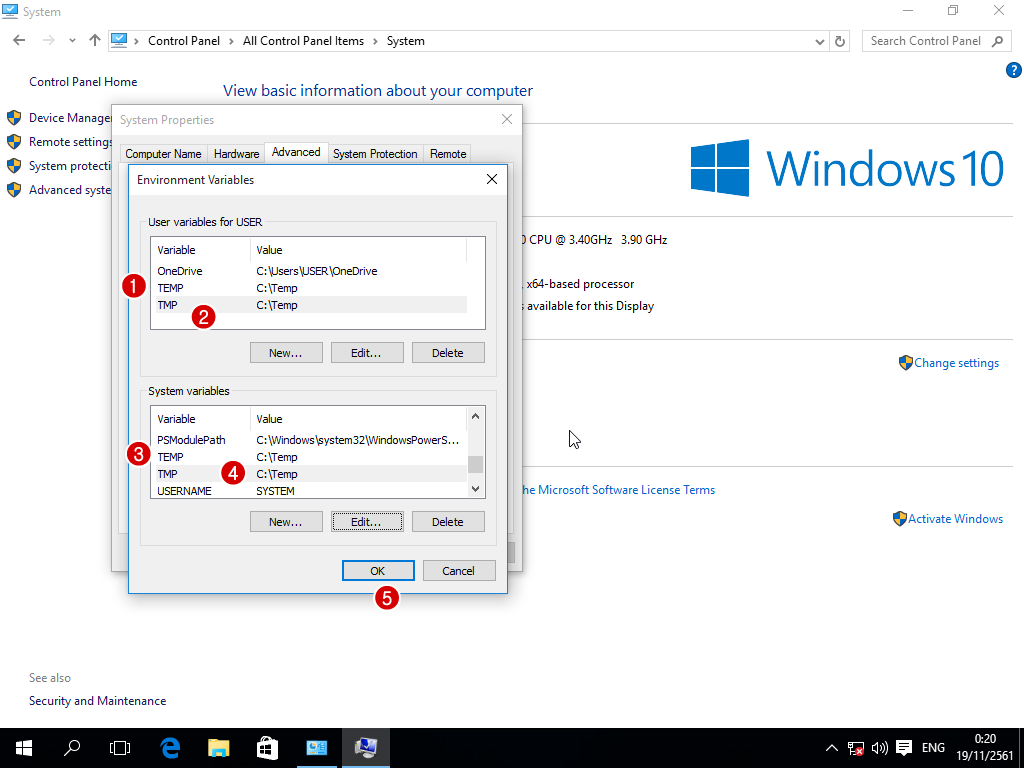The height and width of the screenshot is (768, 1024).
Task: Open Control Panel help question icon
Action: tap(1013, 70)
